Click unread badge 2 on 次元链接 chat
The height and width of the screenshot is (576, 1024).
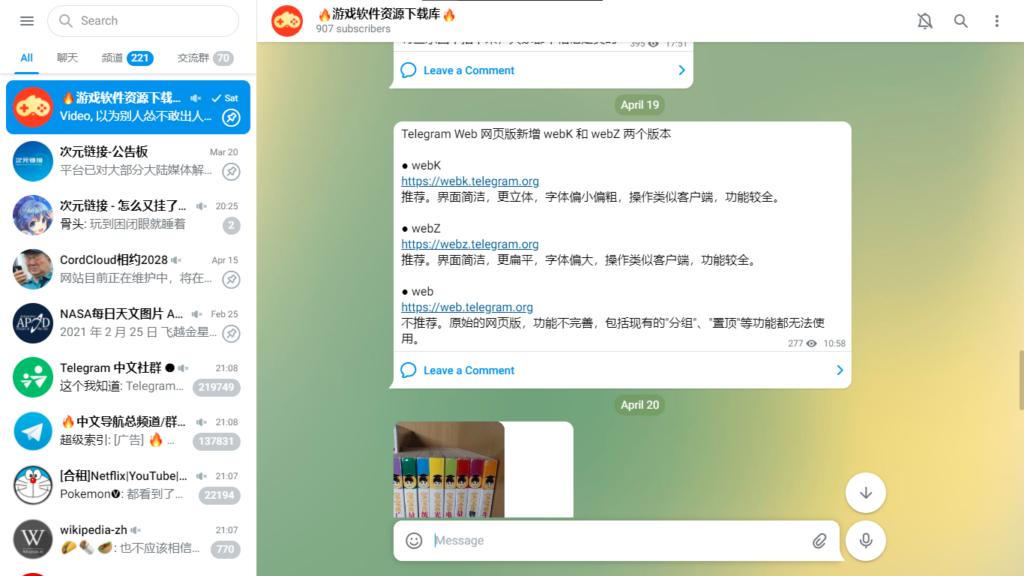pos(231,225)
